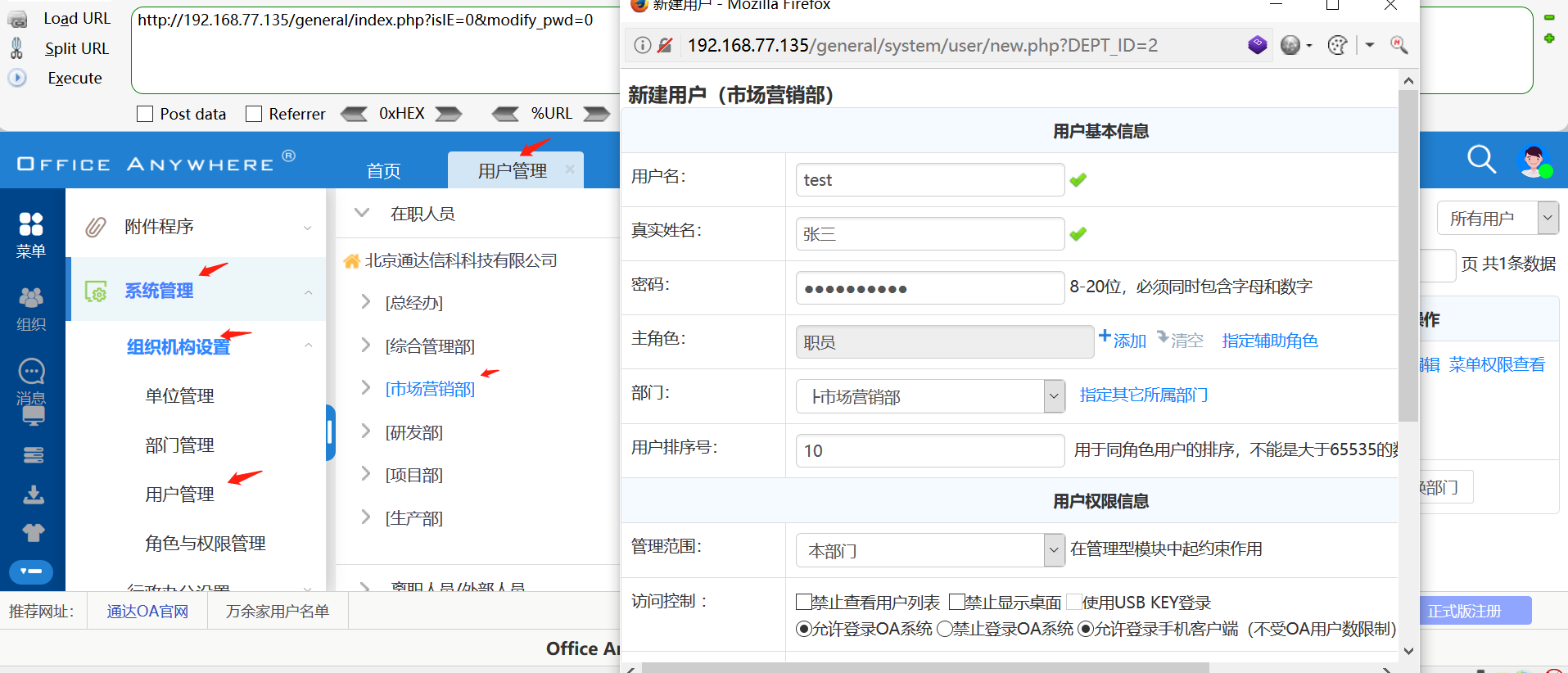The width and height of the screenshot is (1568, 673).
Task: Click the T-shirt theme icon in sidebar
Action: (34, 533)
